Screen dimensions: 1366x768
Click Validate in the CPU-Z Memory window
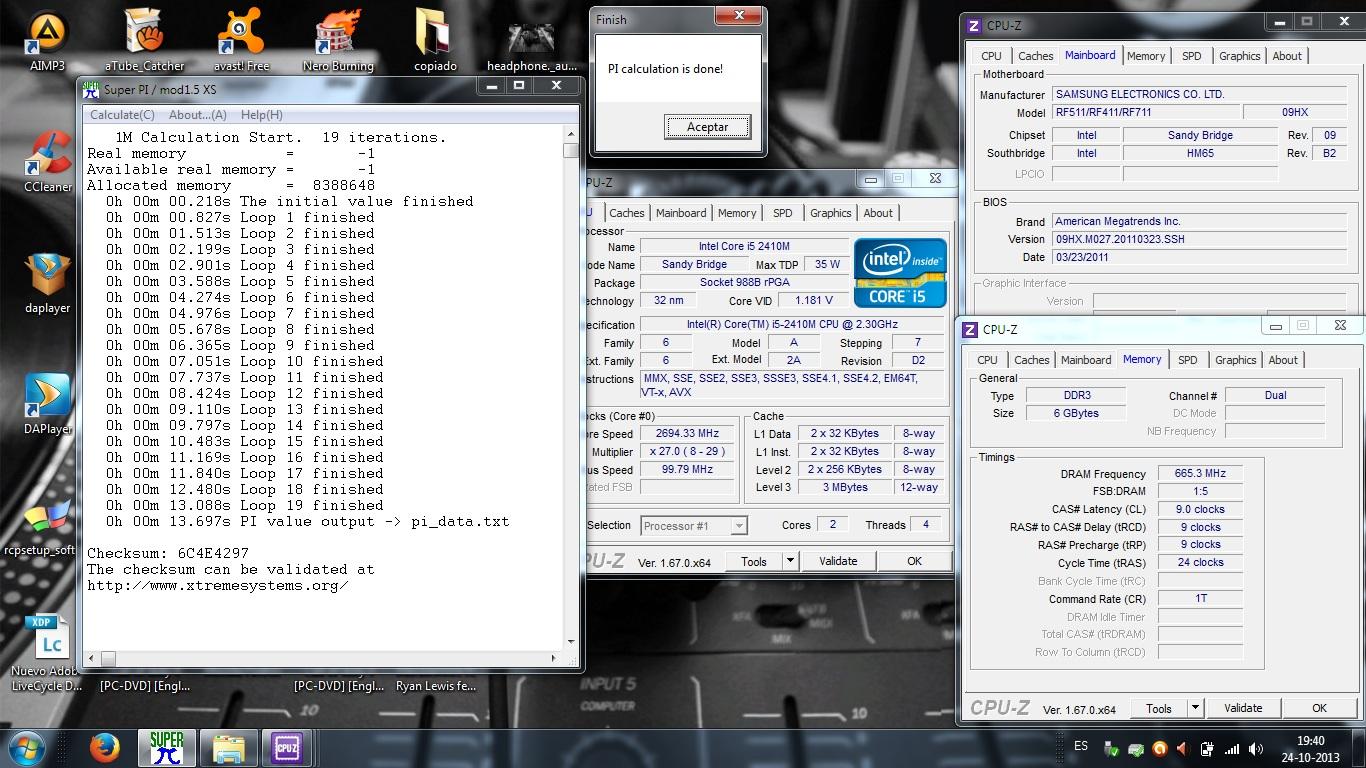(x=1243, y=708)
